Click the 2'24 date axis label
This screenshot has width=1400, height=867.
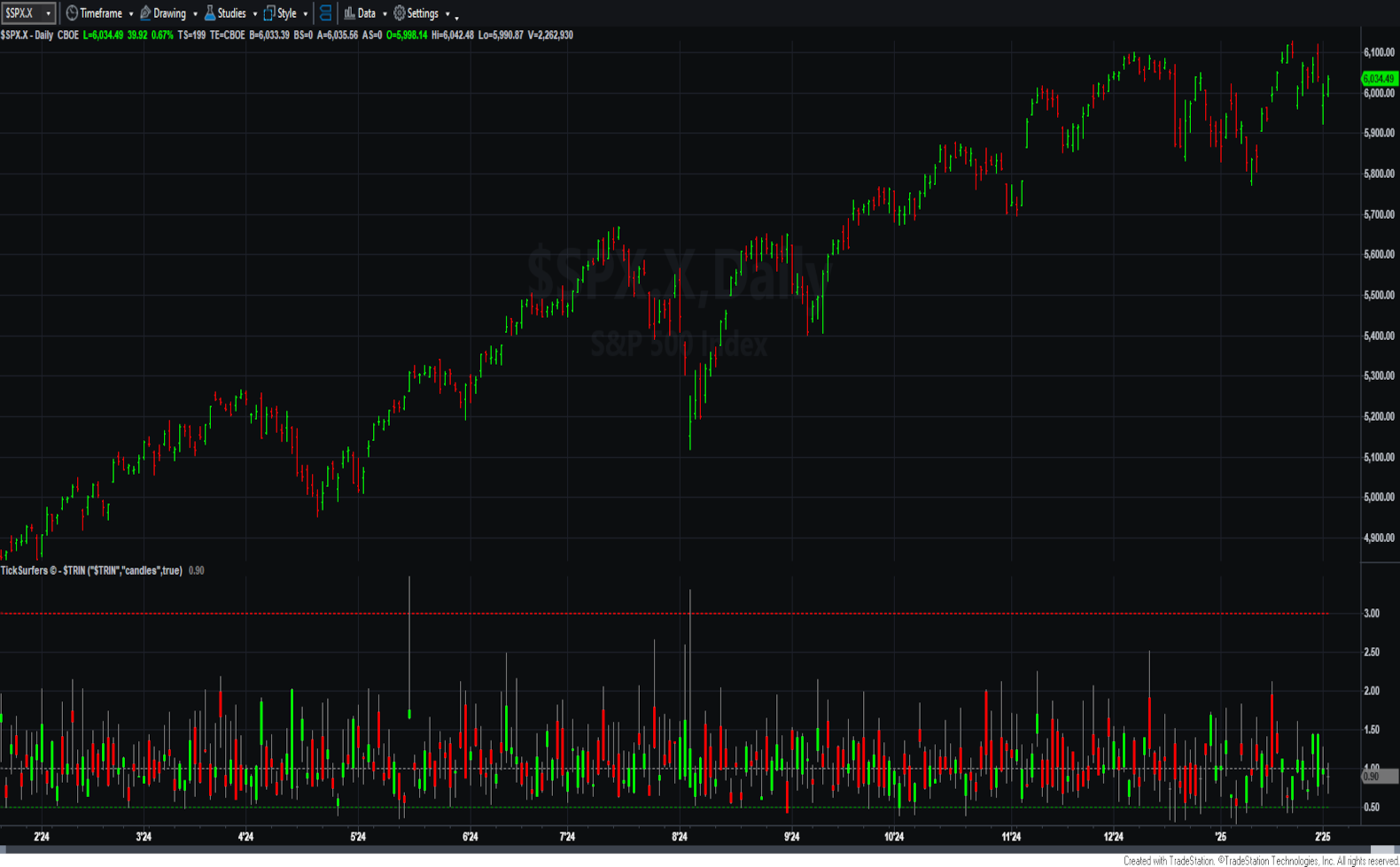42,837
